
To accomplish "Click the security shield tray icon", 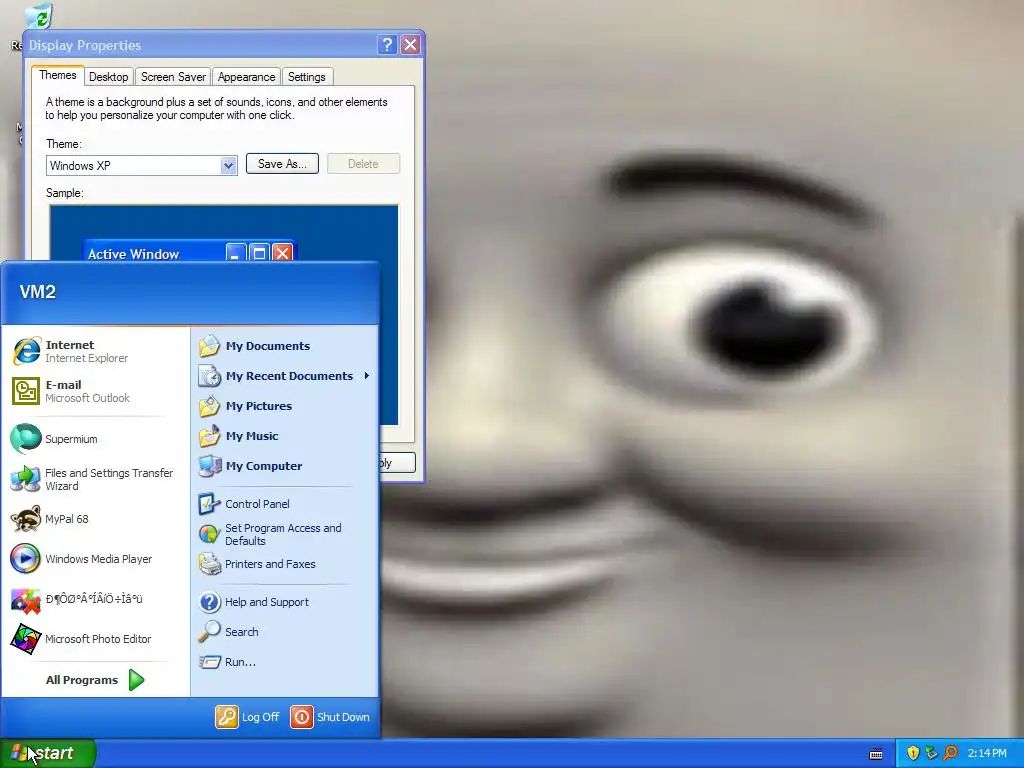I will (913, 753).
